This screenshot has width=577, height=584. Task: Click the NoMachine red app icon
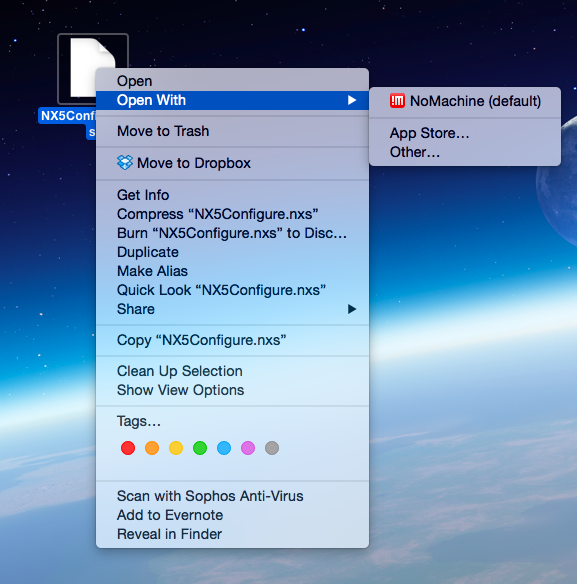coord(397,101)
